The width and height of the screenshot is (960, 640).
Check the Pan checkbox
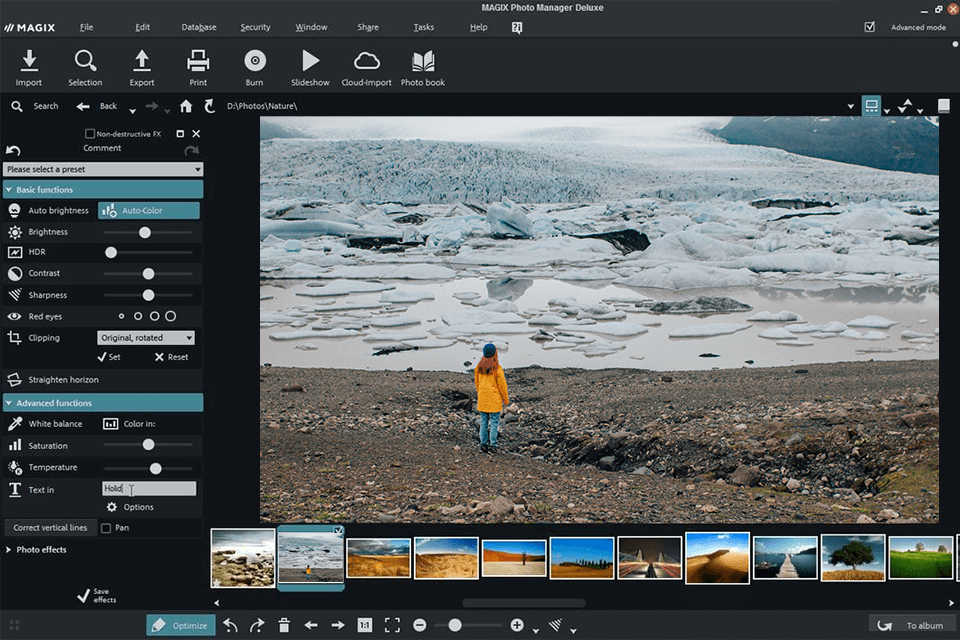pyautogui.click(x=107, y=528)
